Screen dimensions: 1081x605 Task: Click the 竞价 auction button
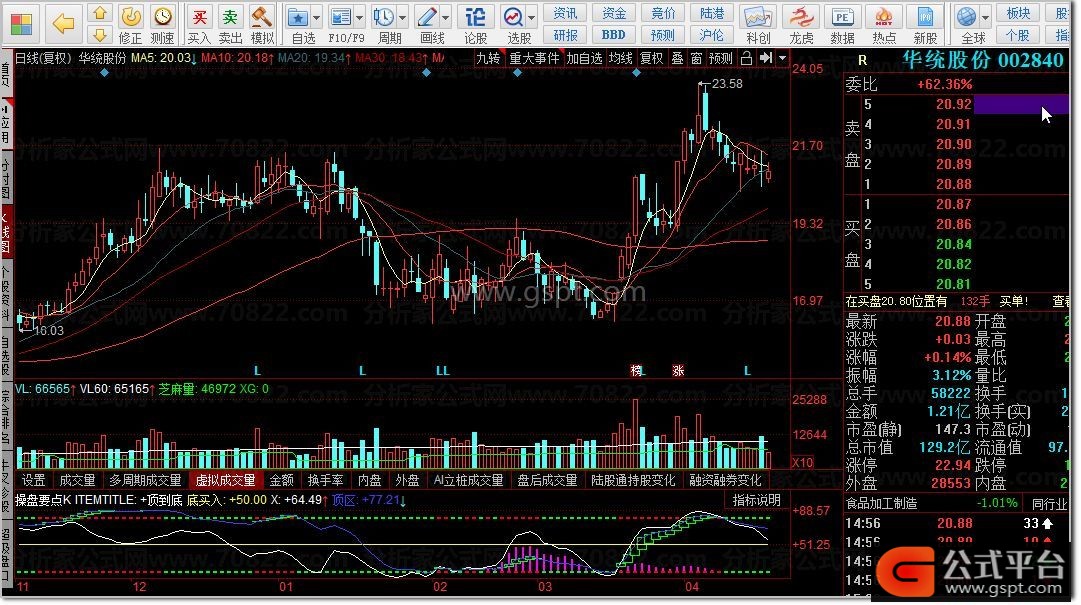click(663, 13)
